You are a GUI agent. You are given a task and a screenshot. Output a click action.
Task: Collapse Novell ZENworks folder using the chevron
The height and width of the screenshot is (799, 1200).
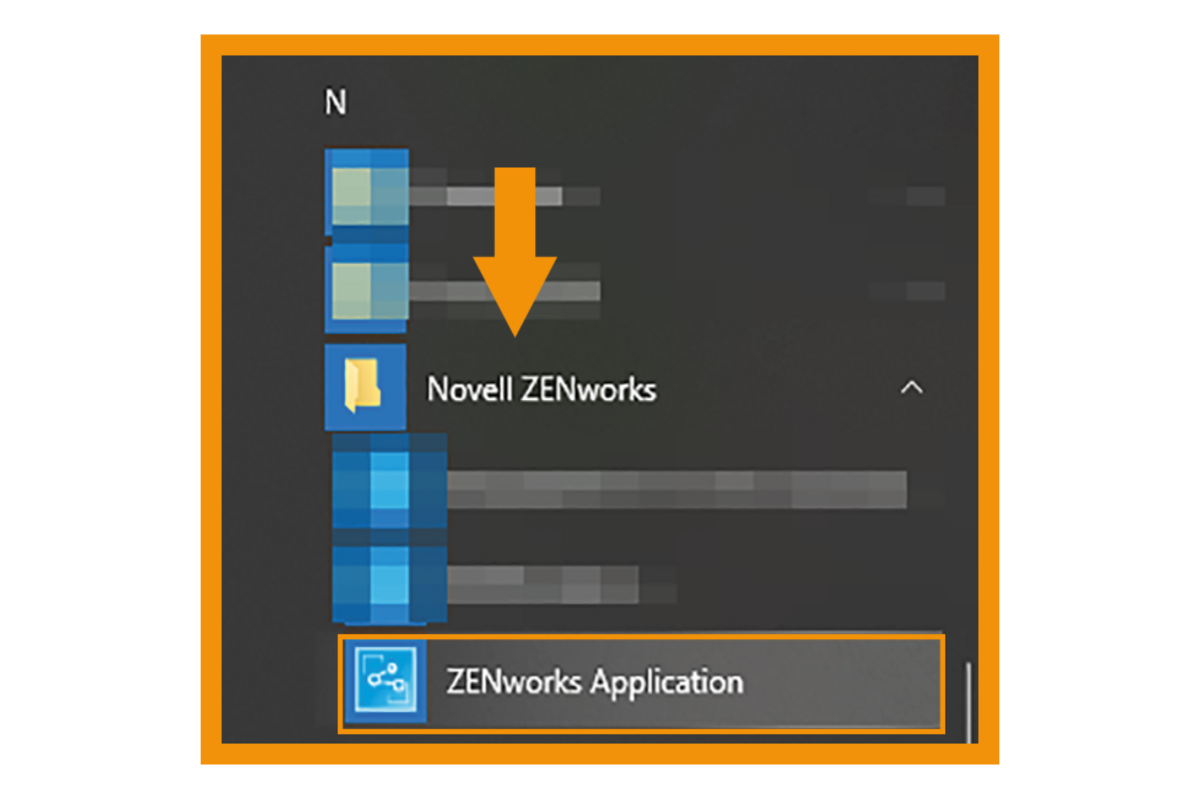(911, 388)
